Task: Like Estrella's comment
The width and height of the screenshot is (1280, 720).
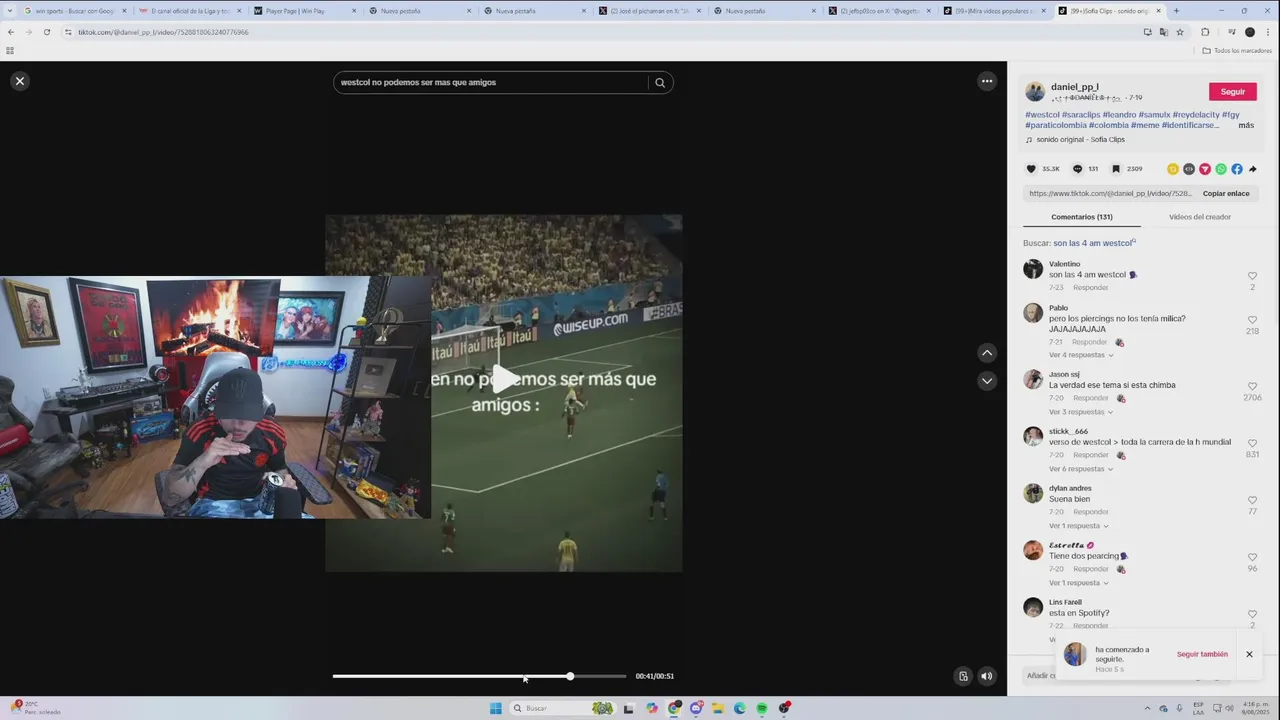Action: (x=1252, y=557)
